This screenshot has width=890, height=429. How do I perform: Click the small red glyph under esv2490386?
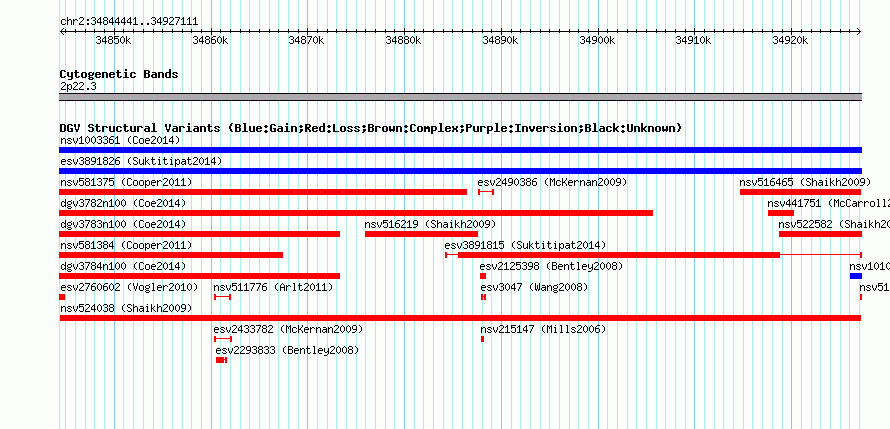486,192
